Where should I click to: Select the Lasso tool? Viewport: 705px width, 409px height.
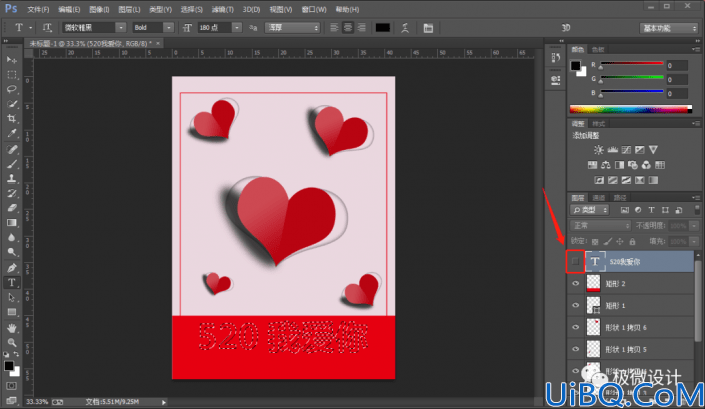pos(12,89)
